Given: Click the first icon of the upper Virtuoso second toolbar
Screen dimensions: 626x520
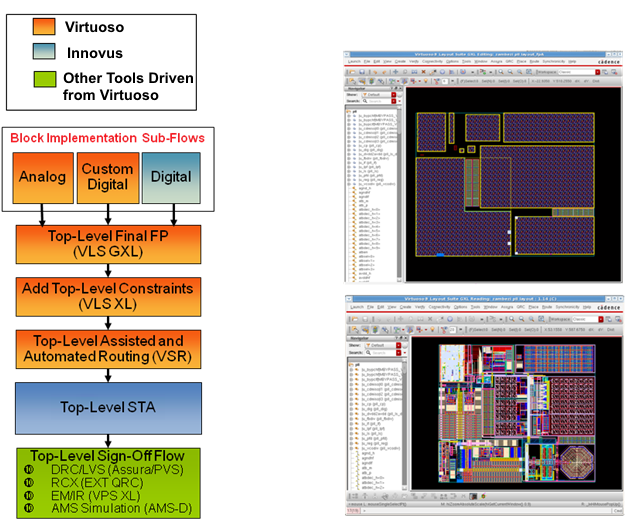Looking at the screenshot, I should 352,81.
